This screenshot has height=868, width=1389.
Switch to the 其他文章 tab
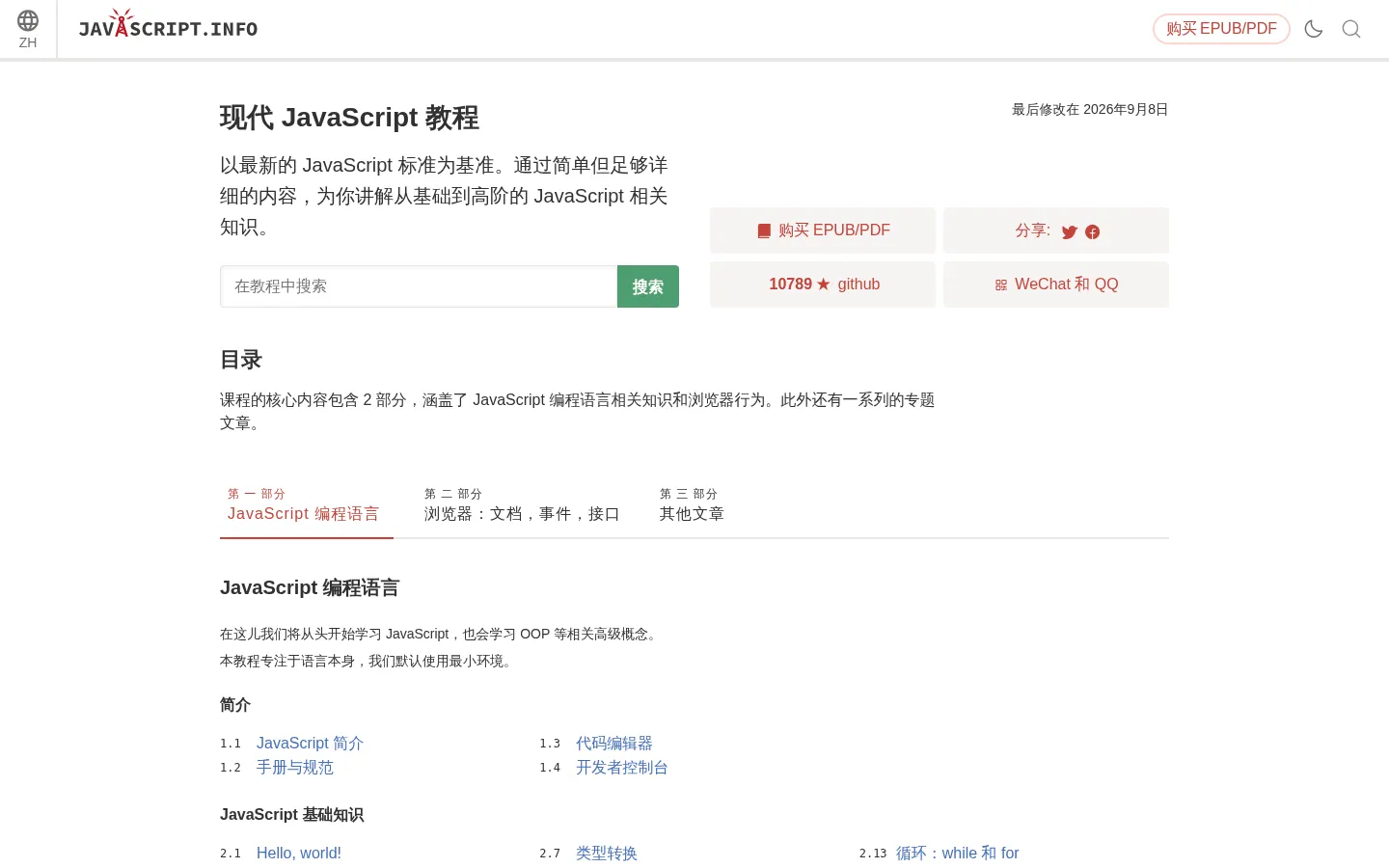pos(692,504)
